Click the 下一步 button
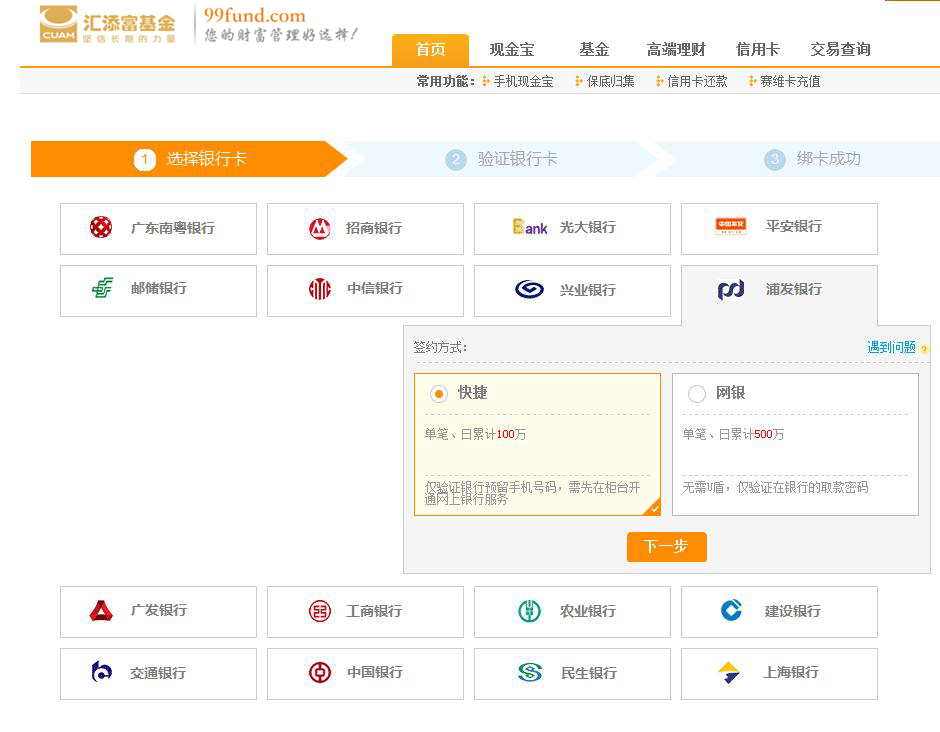Screen dimensions: 940x732 tap(666, 547)
